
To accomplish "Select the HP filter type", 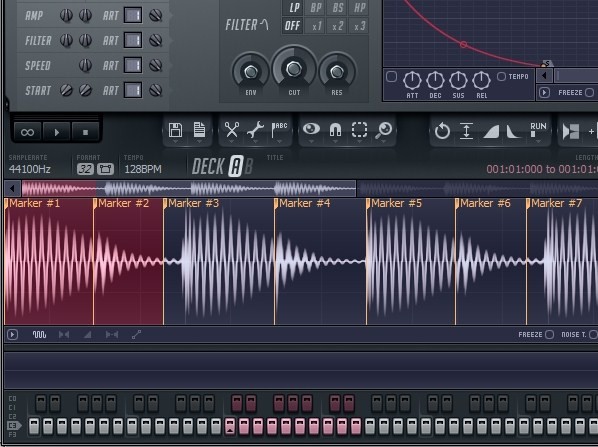I will (x=359, y=8).
